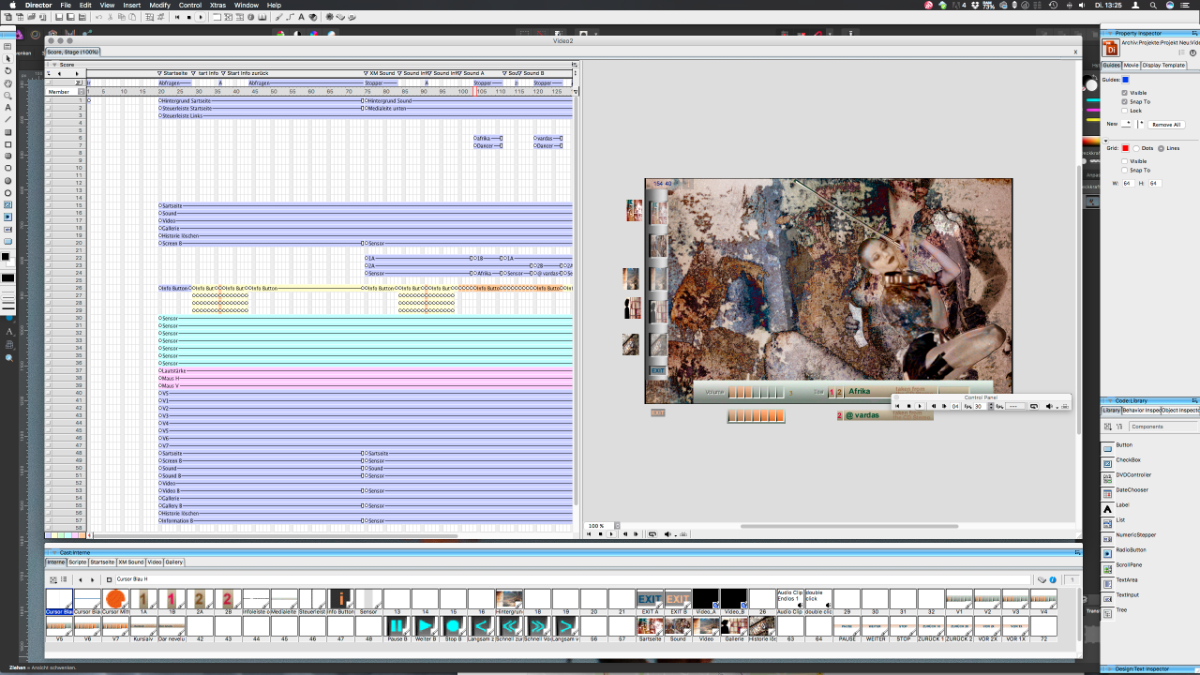Open the Components library dropdown

pos(1160,426)
